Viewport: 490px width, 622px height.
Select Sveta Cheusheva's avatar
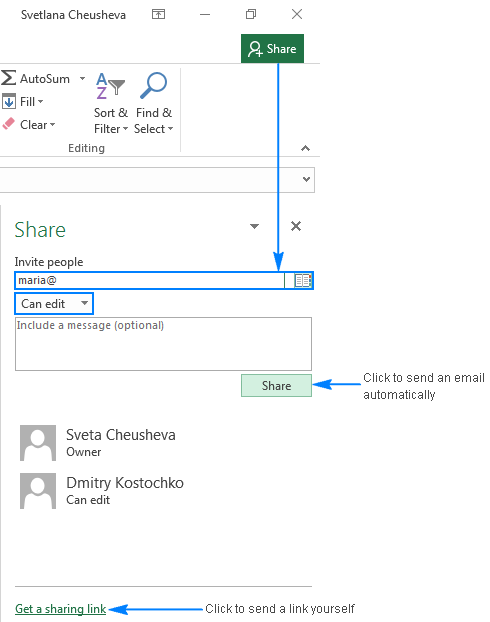point(38,443)
